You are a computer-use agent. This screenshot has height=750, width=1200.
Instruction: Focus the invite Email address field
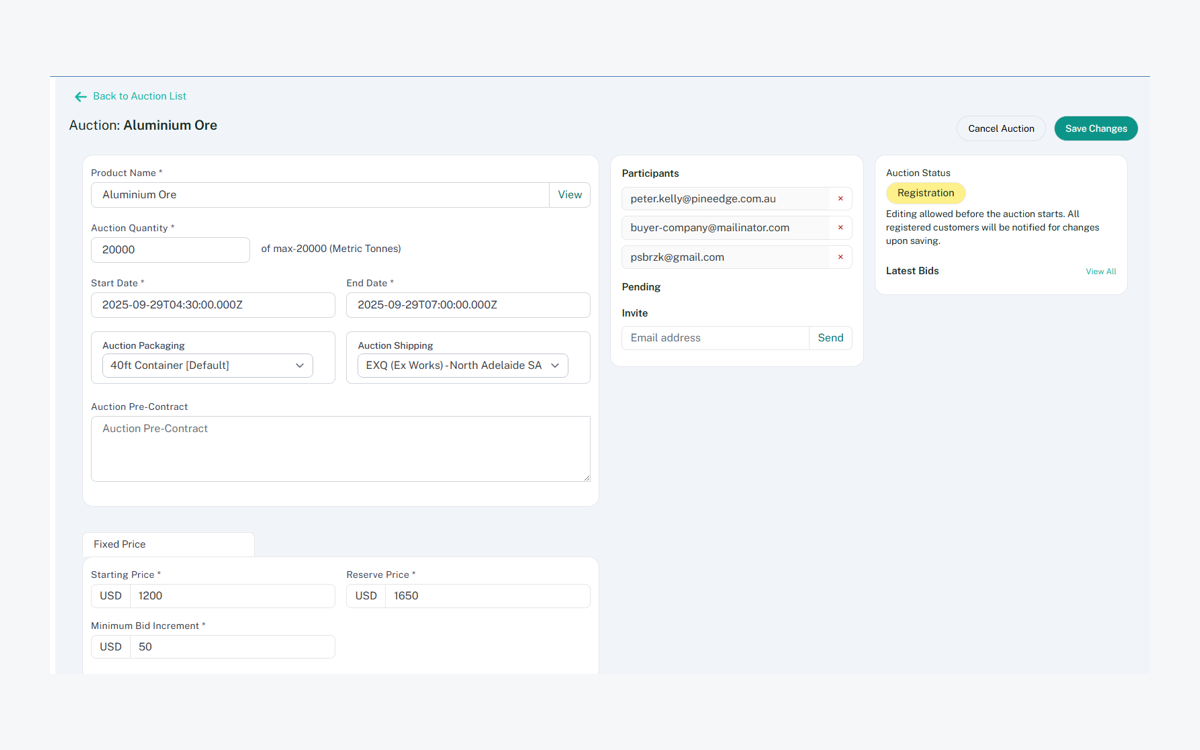click(x=715, y=338)
